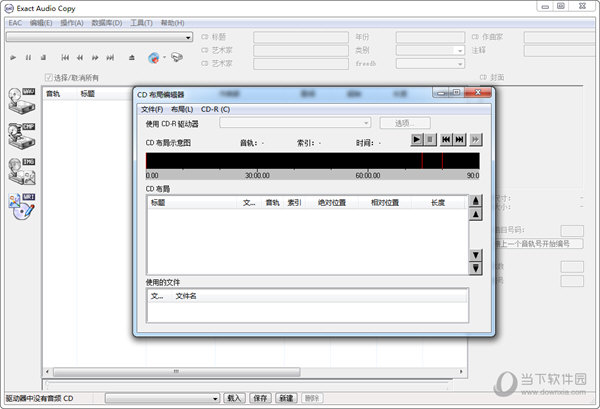Click the CMP compressed copy sidebar icon
This screenshot has height=409, width=600.
22,136
